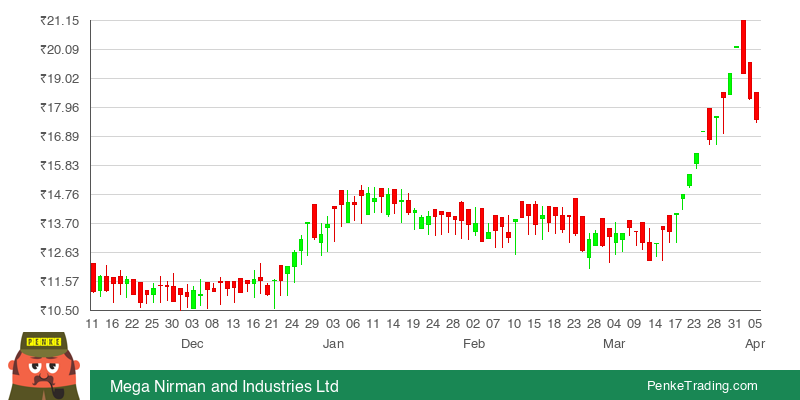The height and width of the screenshot is (400, 800).
Task: Click the Dec month label
Action: click(192, 344)
